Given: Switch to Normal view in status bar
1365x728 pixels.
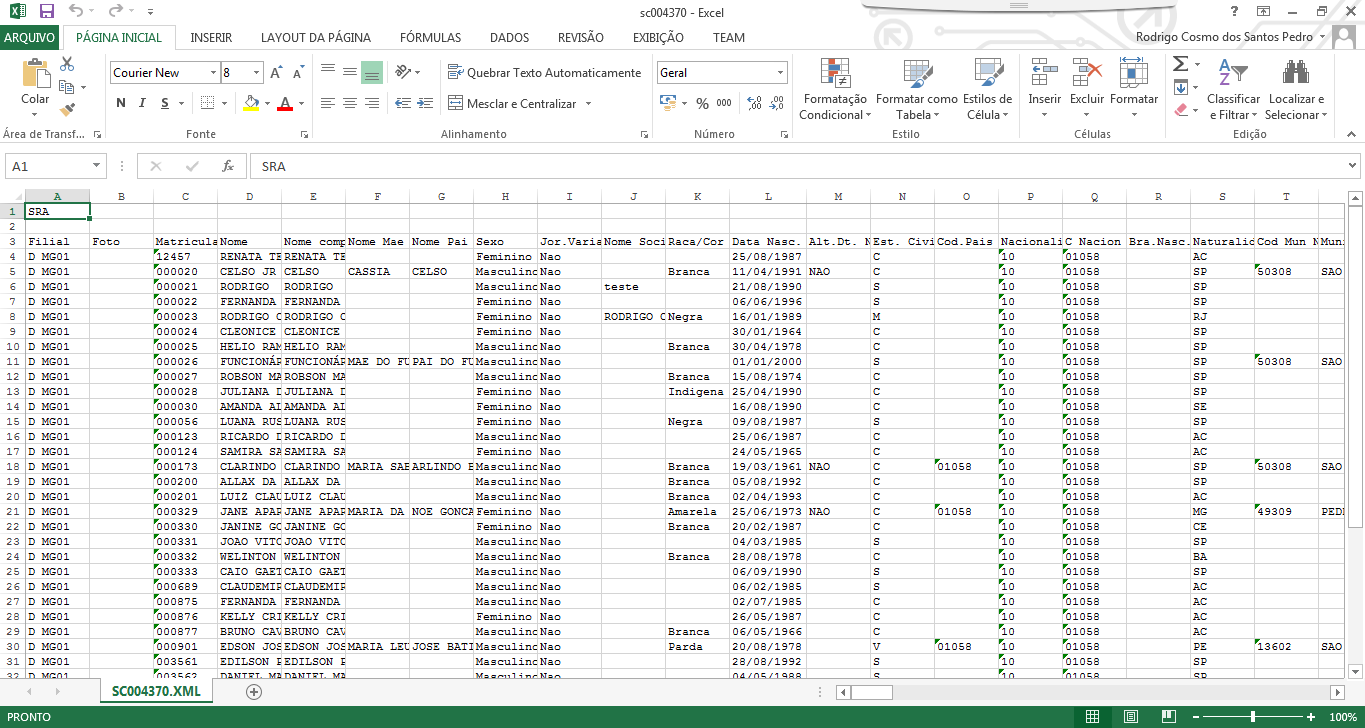Looking at the screenshot, I should [1092, 717].
